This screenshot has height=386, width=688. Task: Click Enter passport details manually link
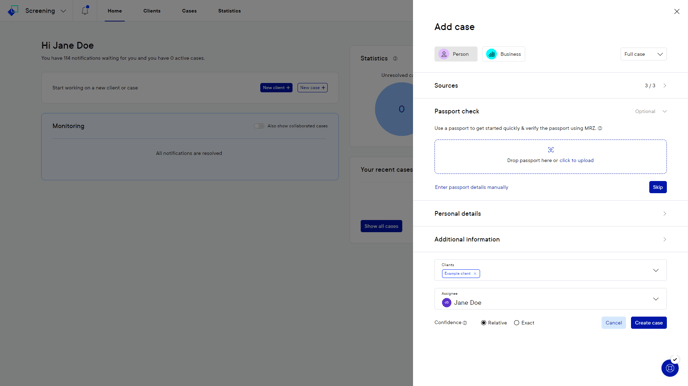pyautogui.click(x=471, y=187)
